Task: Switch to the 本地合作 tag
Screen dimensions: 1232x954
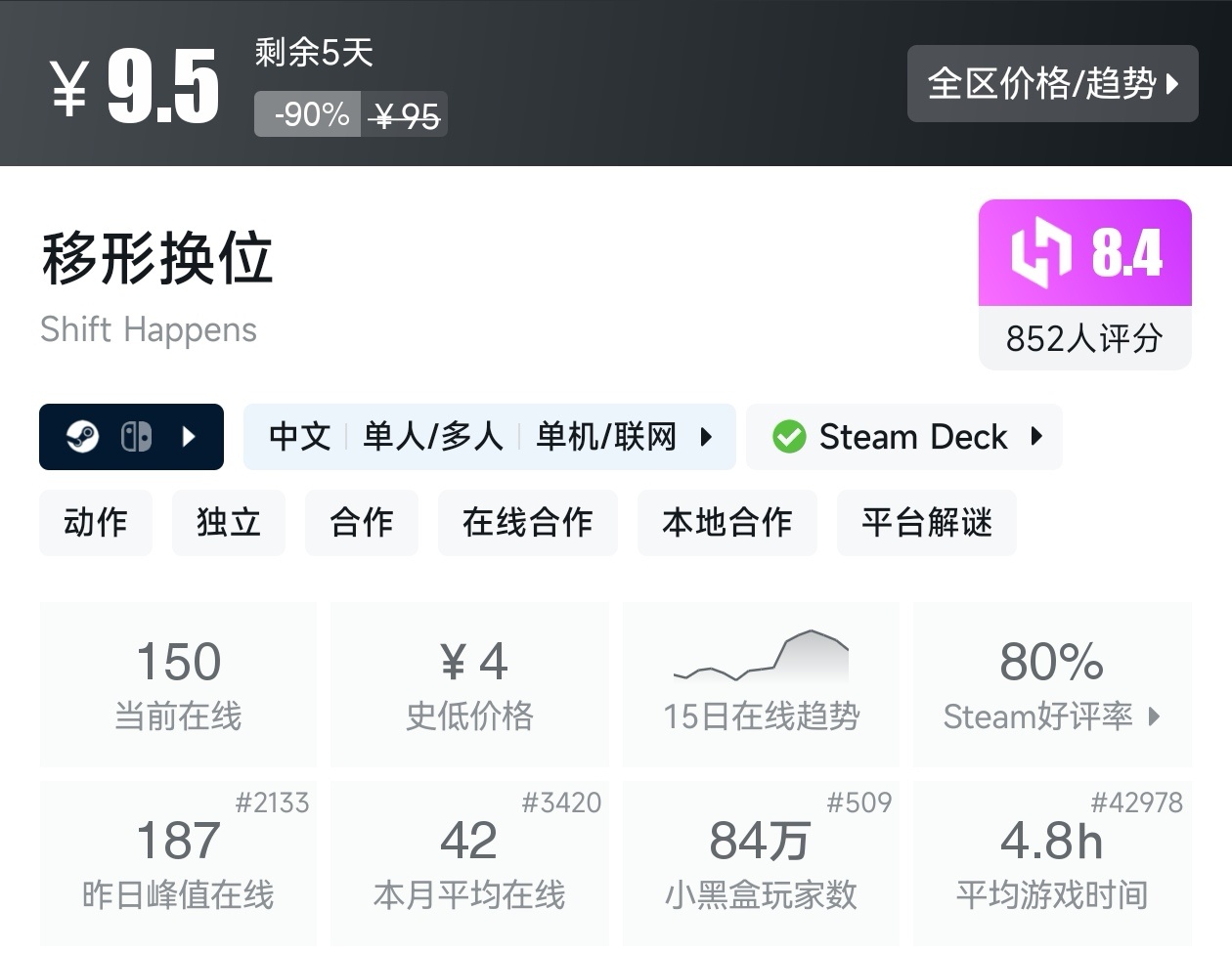Action: point(727,523)
